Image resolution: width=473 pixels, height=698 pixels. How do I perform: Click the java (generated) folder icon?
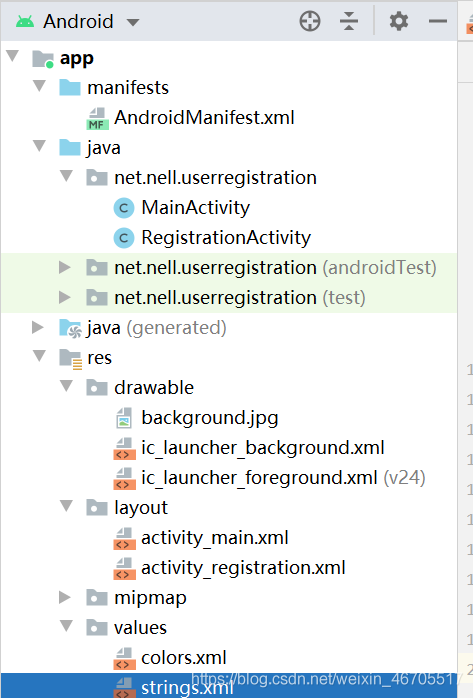point(71,329)
